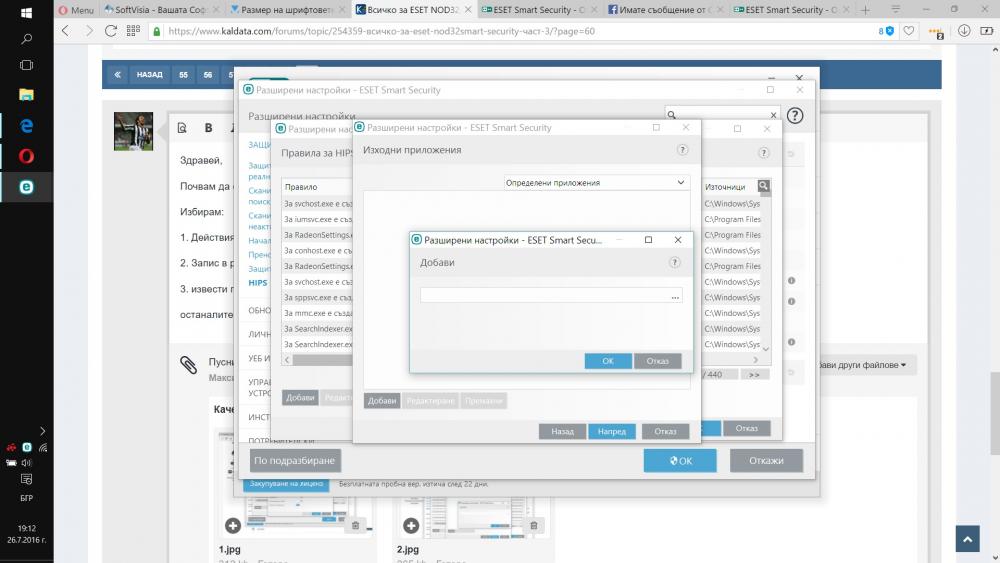Insert 1.jpg attachment plus icon
Screen dimensions: 1000x563
tap(233, 525)
